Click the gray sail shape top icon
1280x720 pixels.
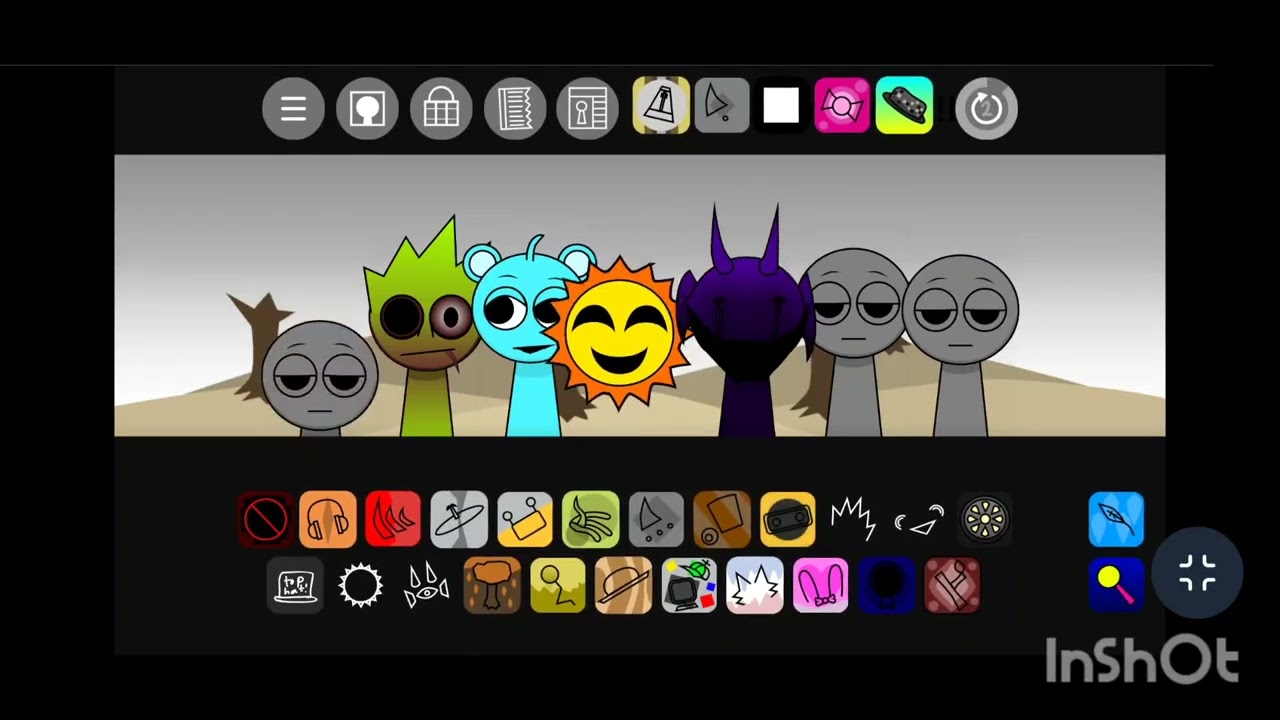(x=721, y=105)
